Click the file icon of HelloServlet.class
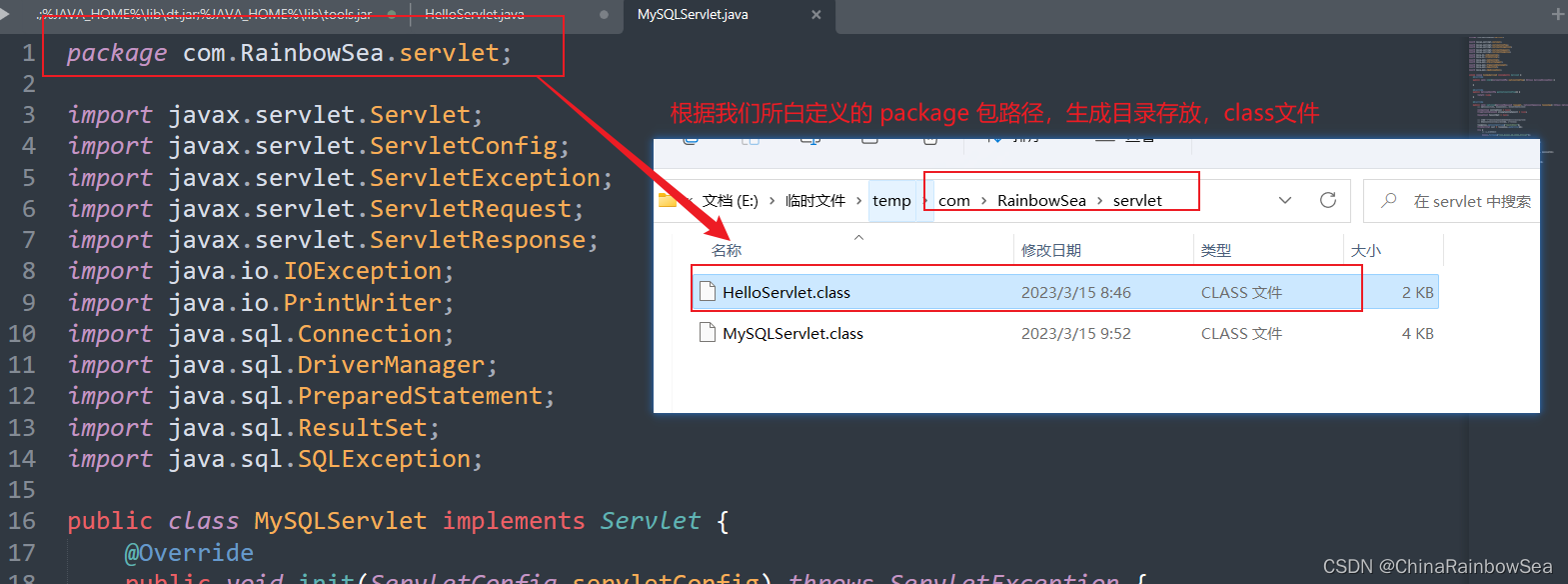 [x=708, y=291]
